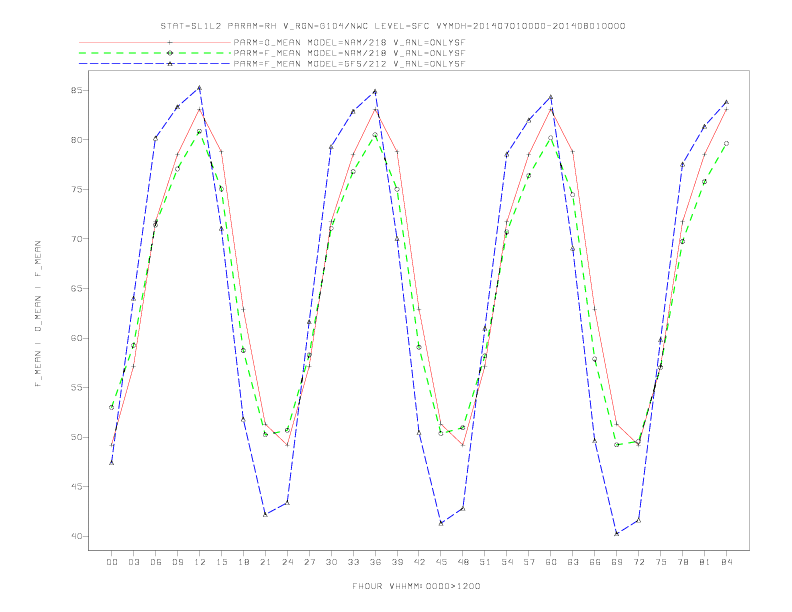Click y-axis tick value 80
Viewport: 792px width, 612px height.
(76, 140)
